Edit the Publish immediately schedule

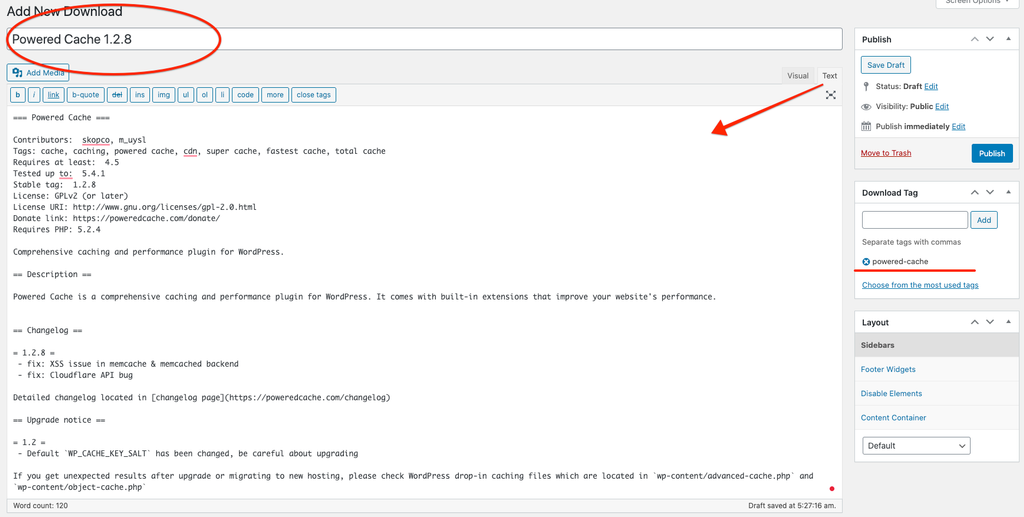coord(958,127)
